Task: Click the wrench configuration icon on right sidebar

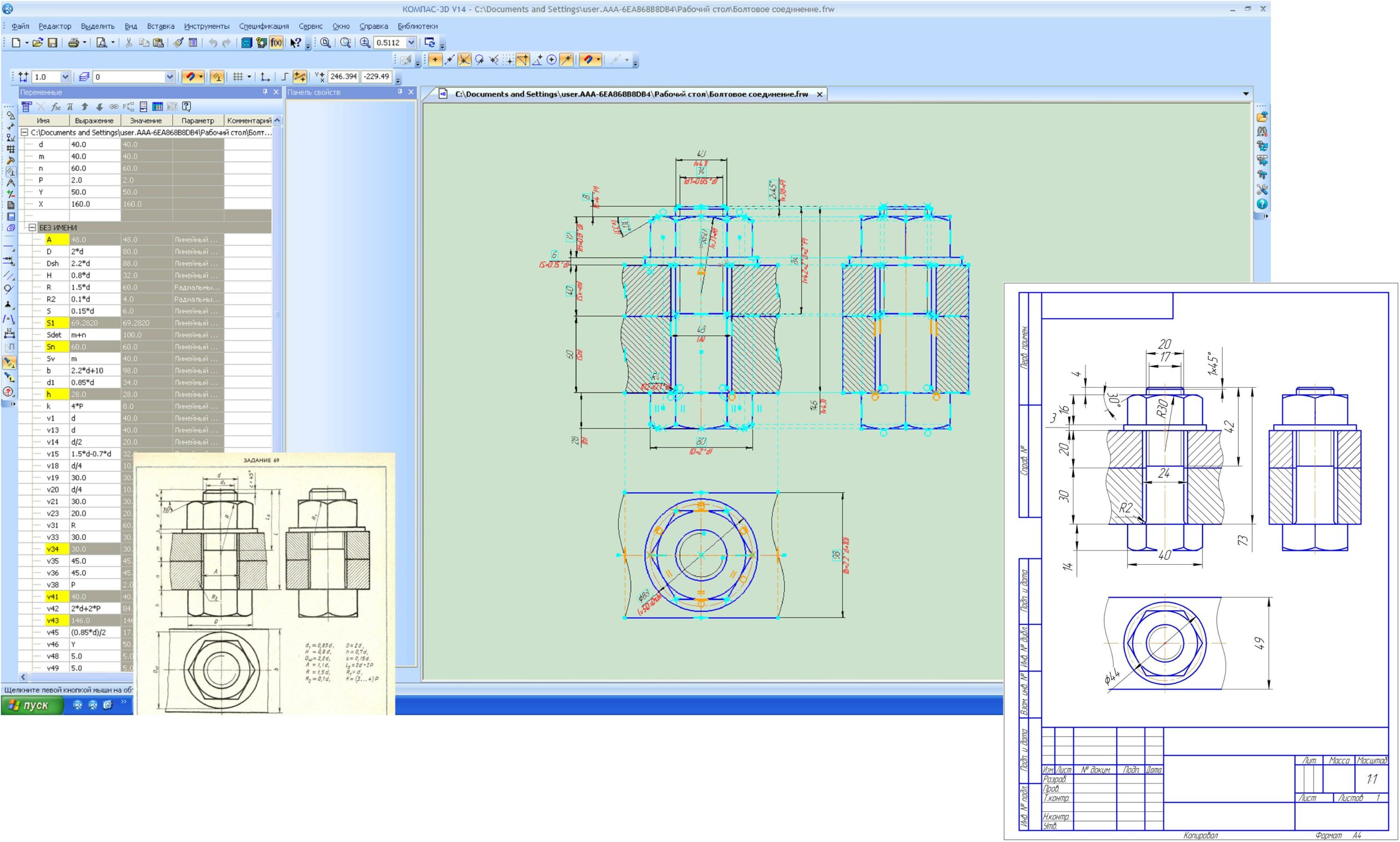Action: point(1262,190)
